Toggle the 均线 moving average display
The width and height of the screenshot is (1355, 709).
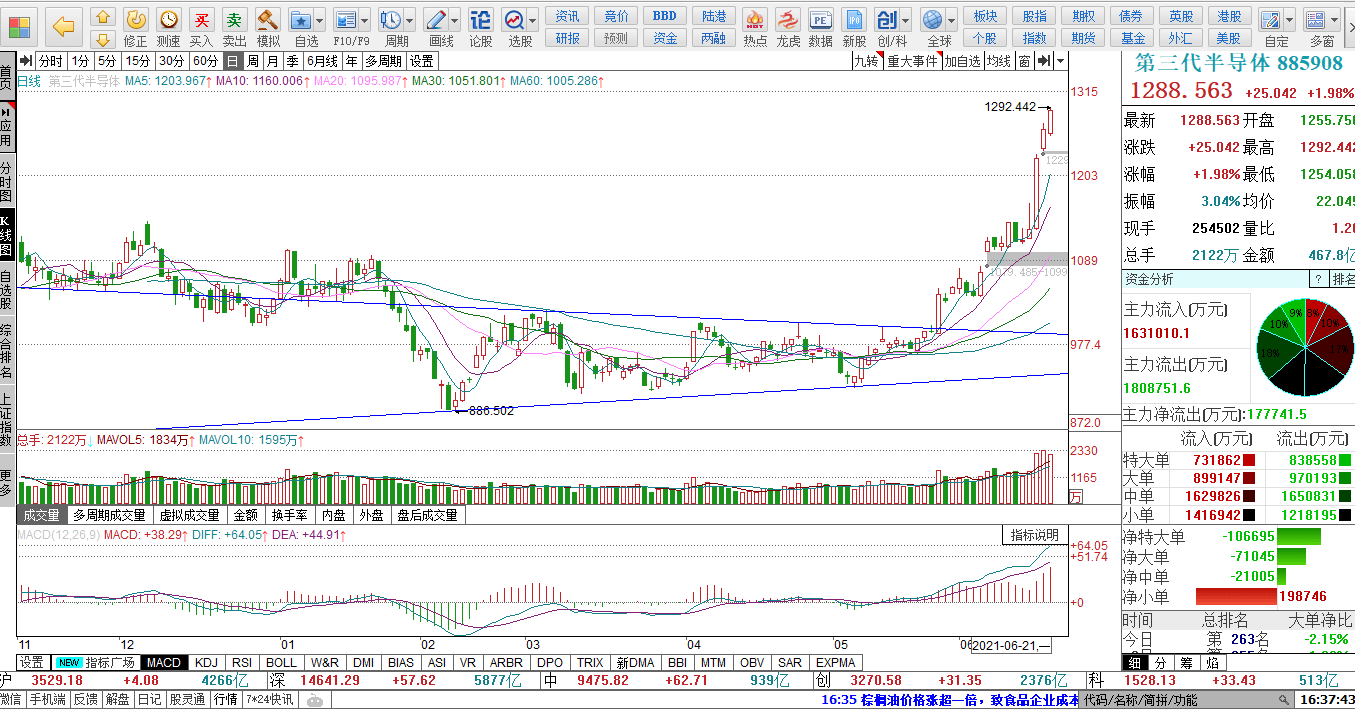click(x=998, y=61)
